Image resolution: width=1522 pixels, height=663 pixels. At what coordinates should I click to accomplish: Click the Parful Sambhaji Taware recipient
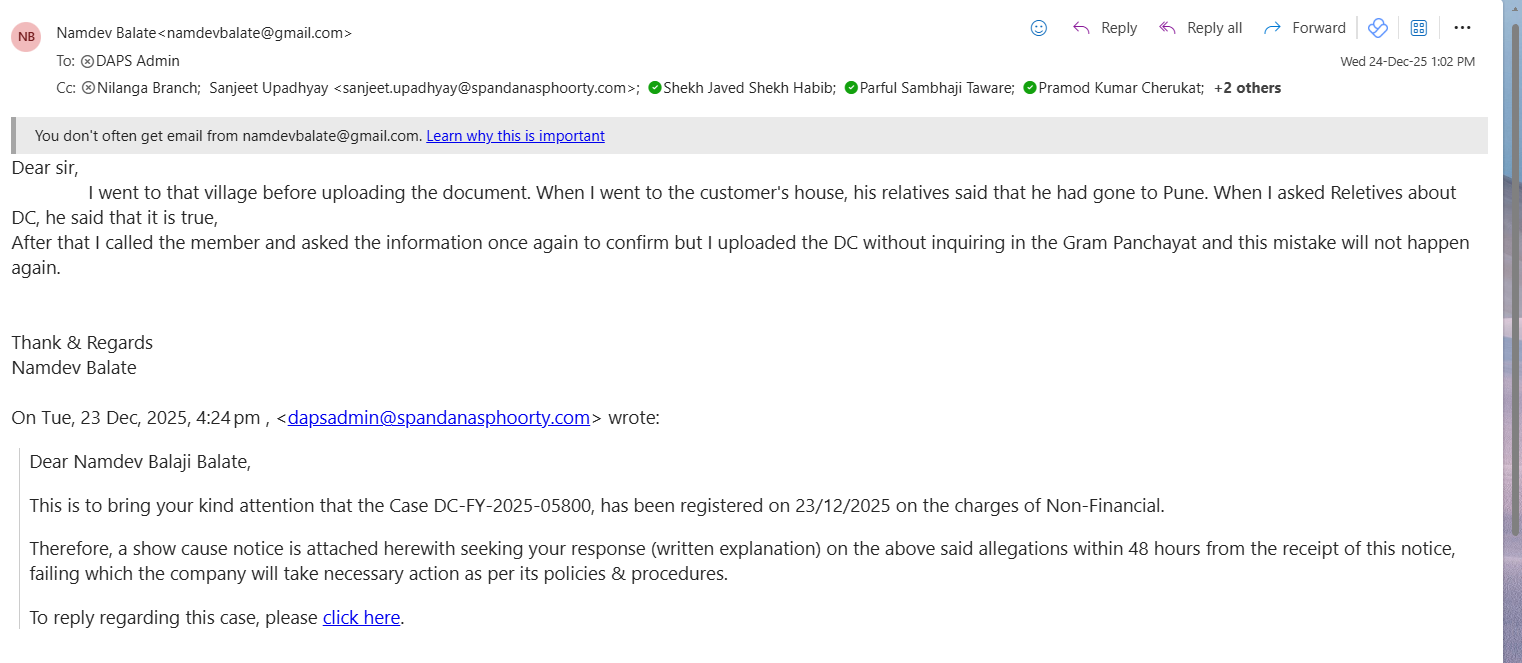(x=936, y=88)
